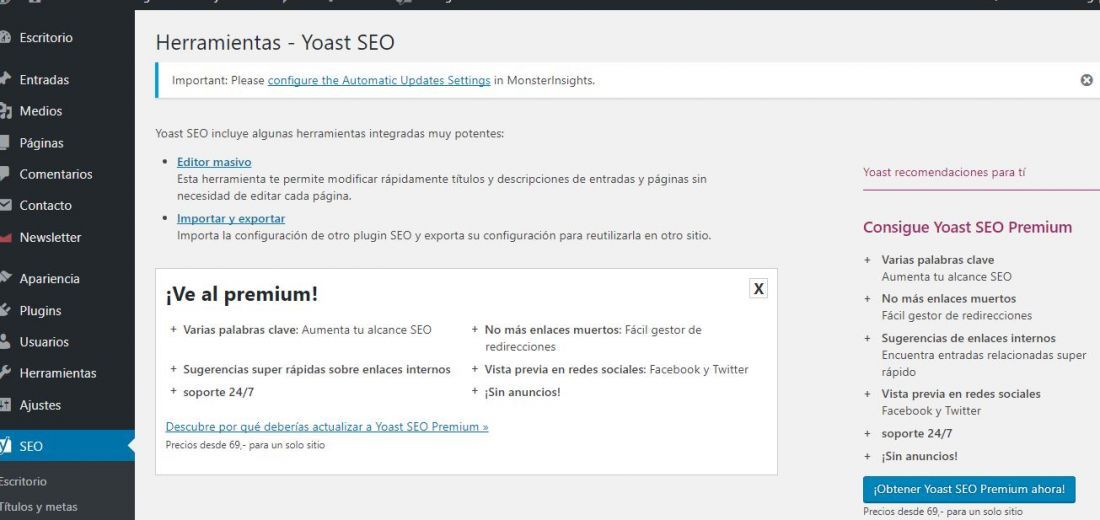
Task: Click the Plugins plug icon
Action: click(x=5, y=309)
